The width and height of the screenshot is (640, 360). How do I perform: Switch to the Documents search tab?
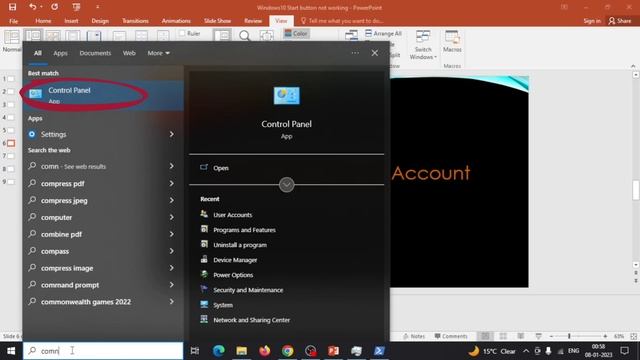tap(95, 53)
